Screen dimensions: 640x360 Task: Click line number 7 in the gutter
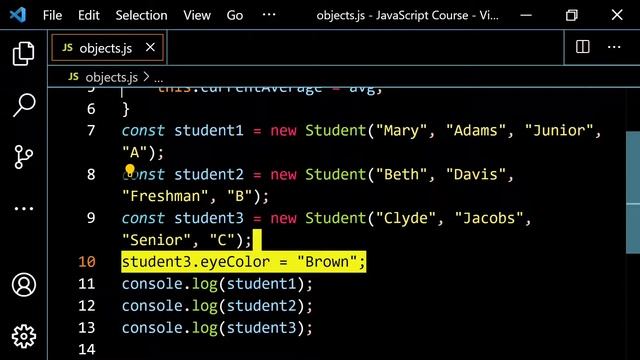[91, 131]
